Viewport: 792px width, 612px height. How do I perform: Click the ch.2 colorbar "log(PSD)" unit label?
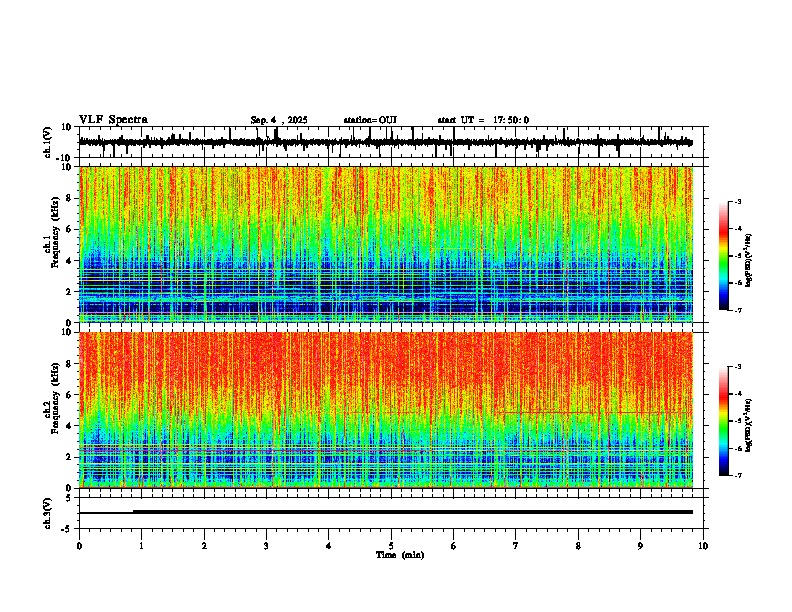tap(749, 426)
